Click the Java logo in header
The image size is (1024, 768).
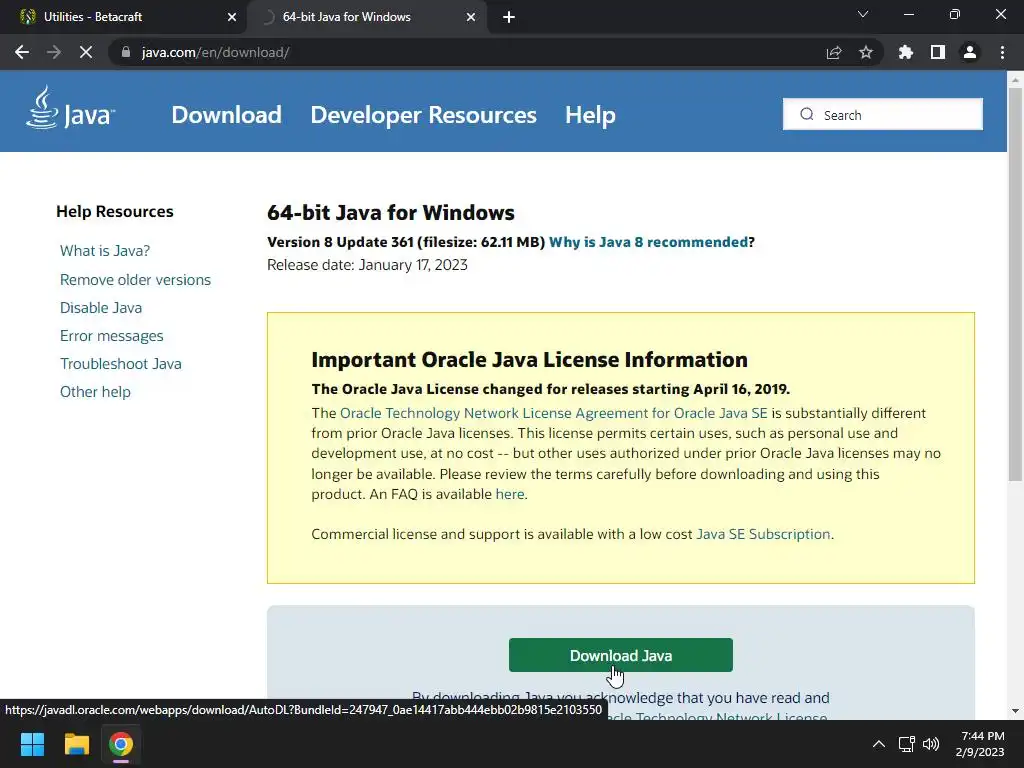click(x=70, y=108)
